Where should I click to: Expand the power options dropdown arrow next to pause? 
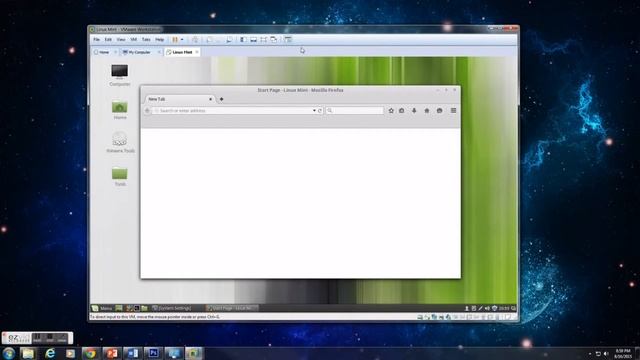tap(182, 40)
